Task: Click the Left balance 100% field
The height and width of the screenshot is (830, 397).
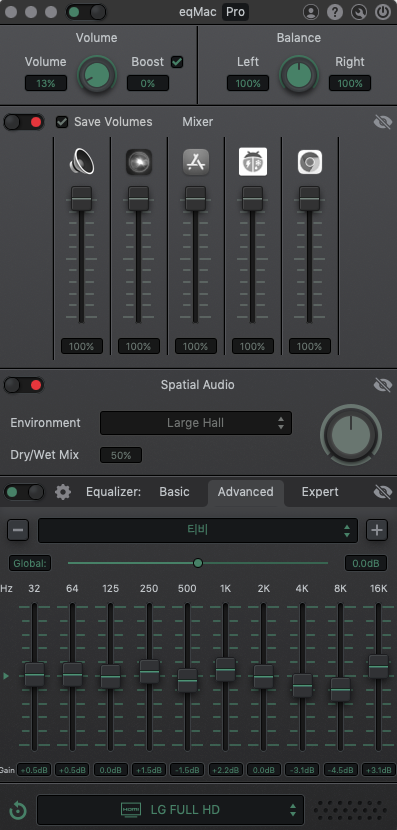Action: click(248, 84)
